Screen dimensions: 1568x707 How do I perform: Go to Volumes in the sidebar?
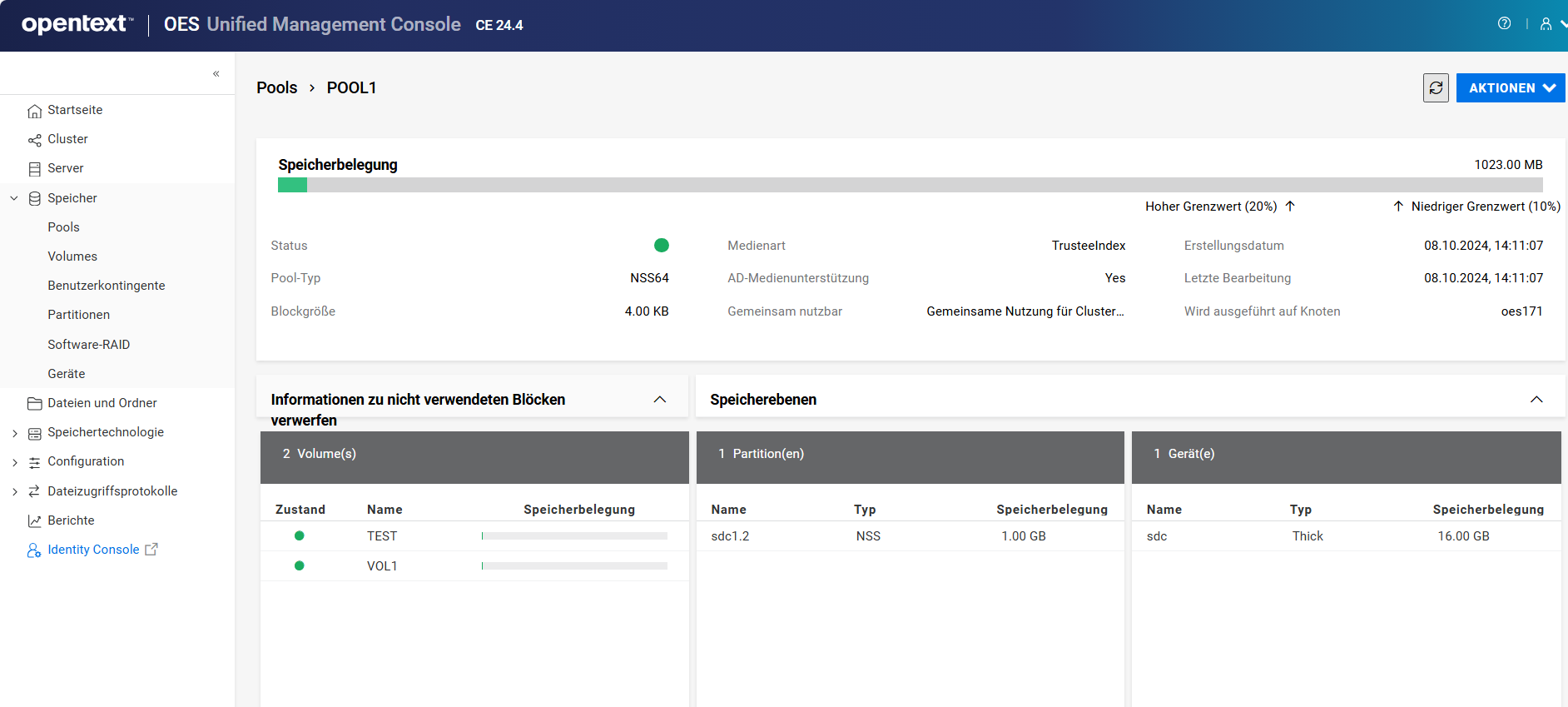72,256
